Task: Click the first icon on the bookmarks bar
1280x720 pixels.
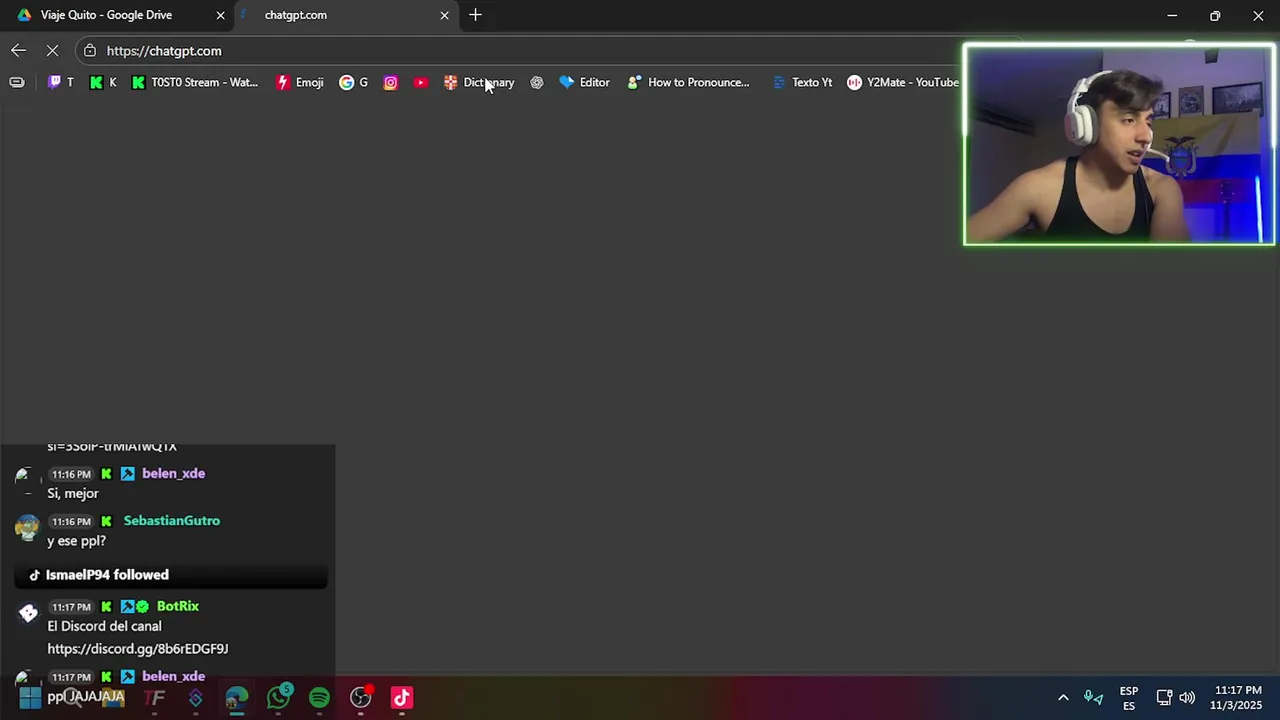Action: pos(17,82)
